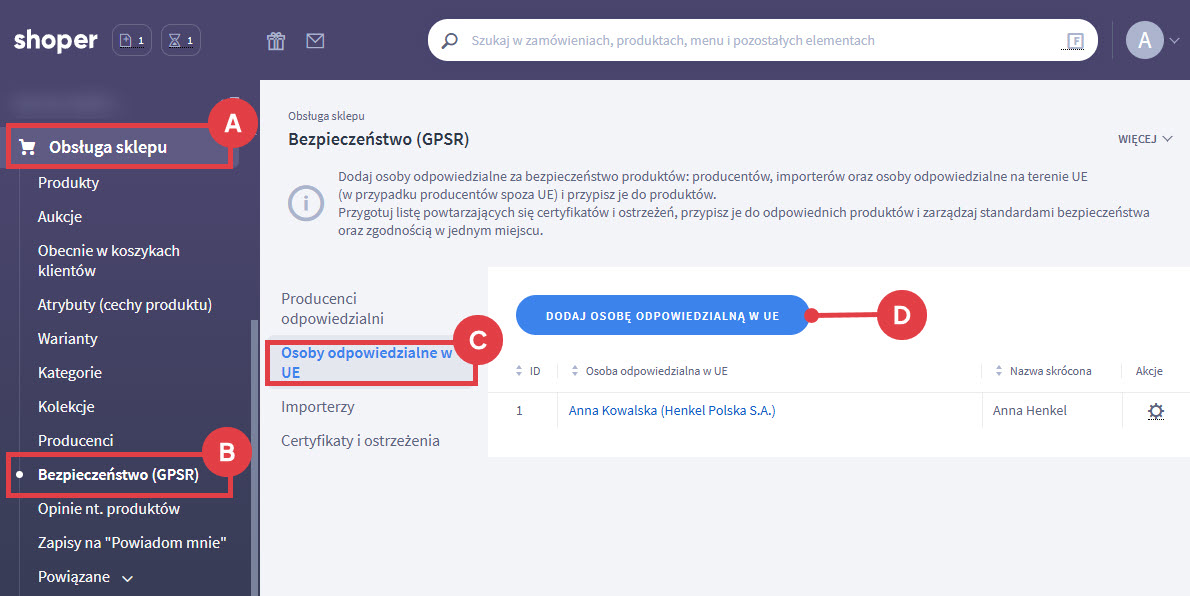This screenshot has height=596, width=1190.
Task: Open Produkty in the sidebar
Action: click(x=68, y=183)
